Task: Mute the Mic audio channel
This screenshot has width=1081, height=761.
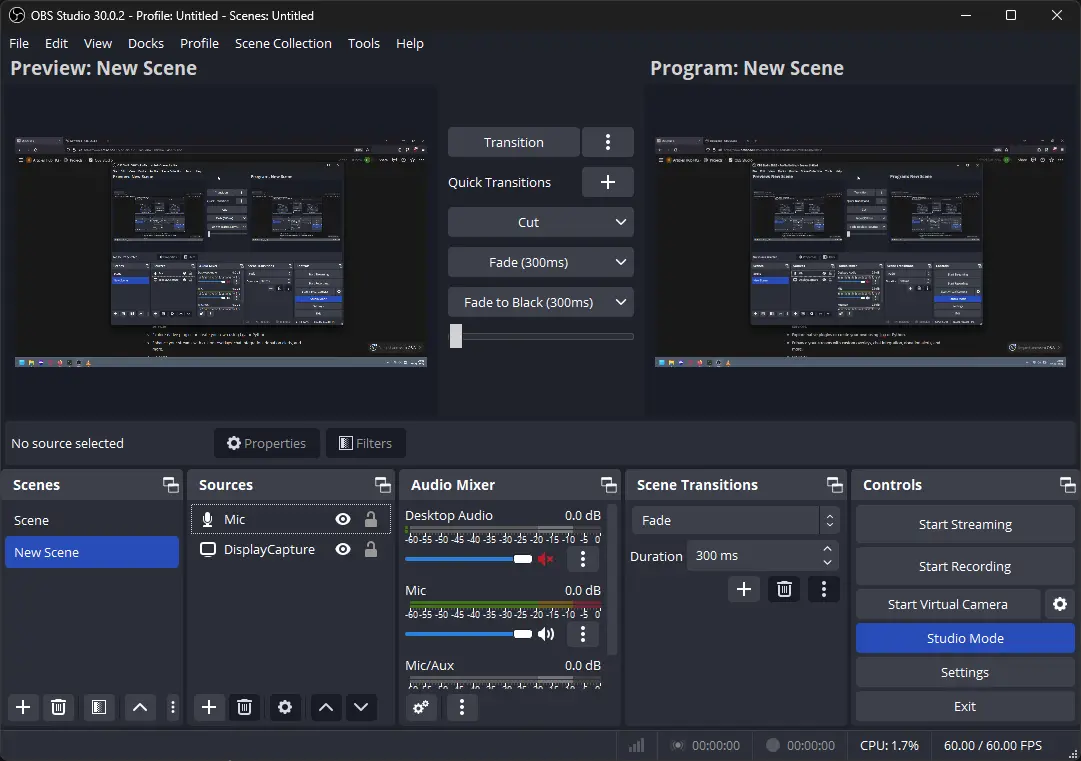Action: [x=546, y=634]
